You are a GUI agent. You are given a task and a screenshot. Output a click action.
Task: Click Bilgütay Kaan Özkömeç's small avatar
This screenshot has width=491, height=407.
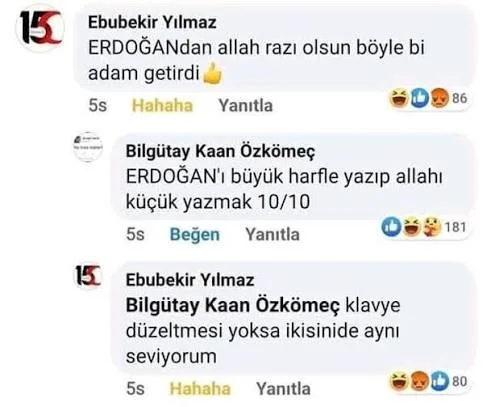coord(88,146)
